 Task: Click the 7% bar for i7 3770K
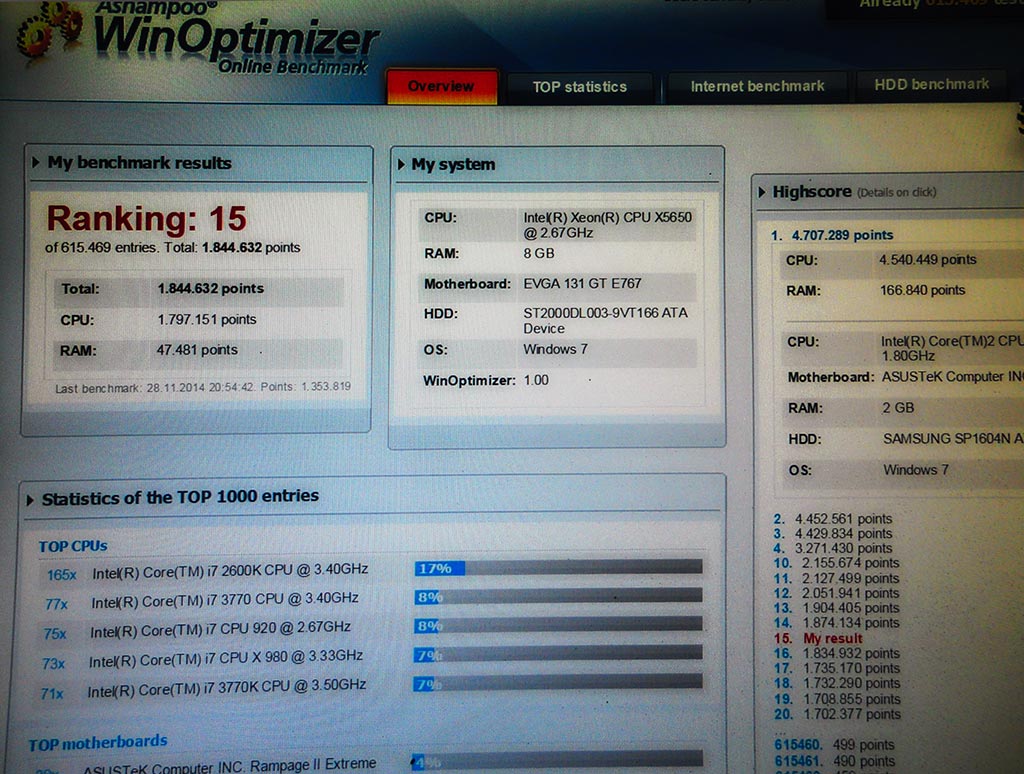558,683
